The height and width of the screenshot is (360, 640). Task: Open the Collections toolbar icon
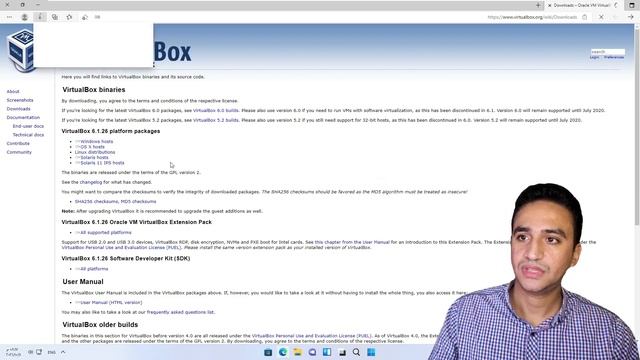tap(55, 17)
